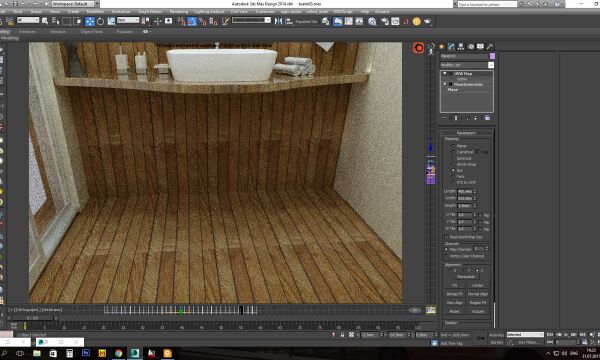The width and height of the screenshot is (600, 360).
Task: Click the Mirror tool icon
Action: (279, 21)
